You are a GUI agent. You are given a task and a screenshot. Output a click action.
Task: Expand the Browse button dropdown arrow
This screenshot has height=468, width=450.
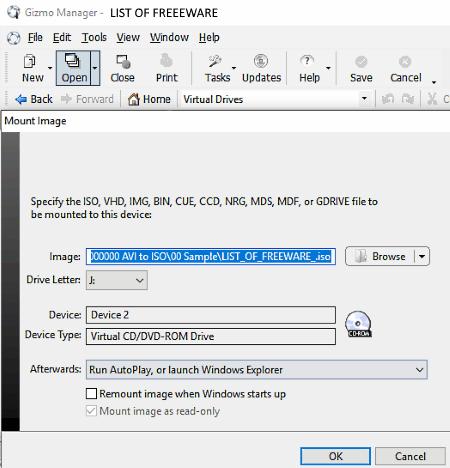[422, 256]
